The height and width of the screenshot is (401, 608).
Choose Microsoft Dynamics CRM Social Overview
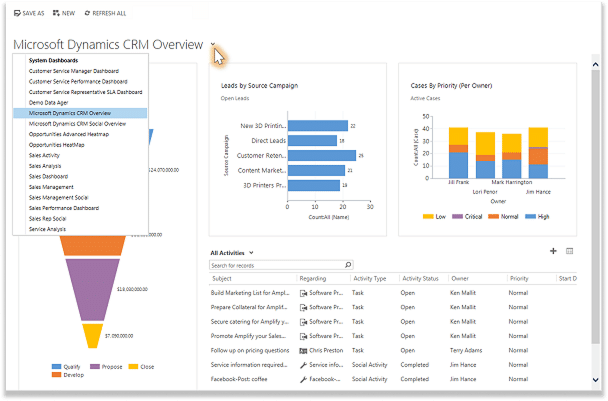[77, 124]
